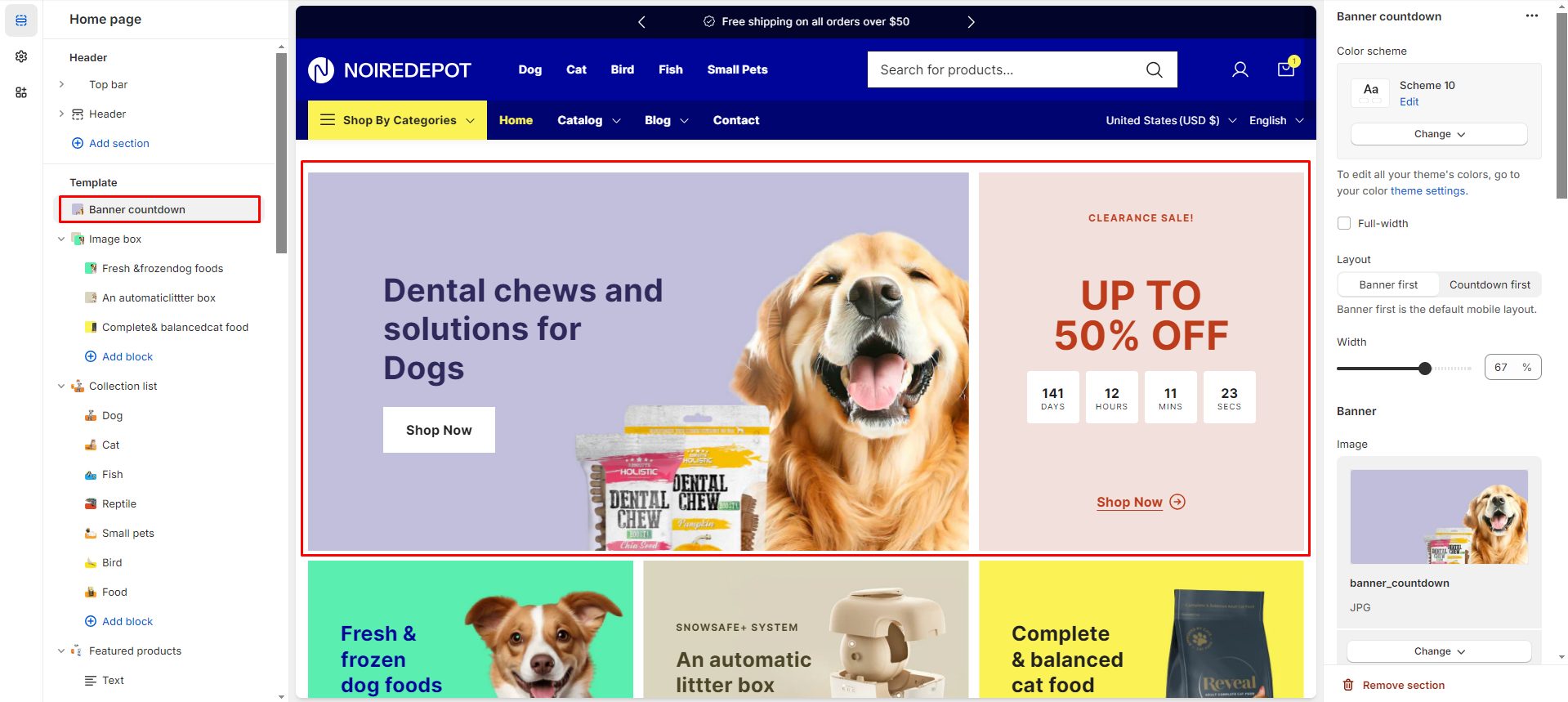Open the color scheme Change dropdown
This screenshot has height=702, width=1568.
click(x=1439, y=134)
